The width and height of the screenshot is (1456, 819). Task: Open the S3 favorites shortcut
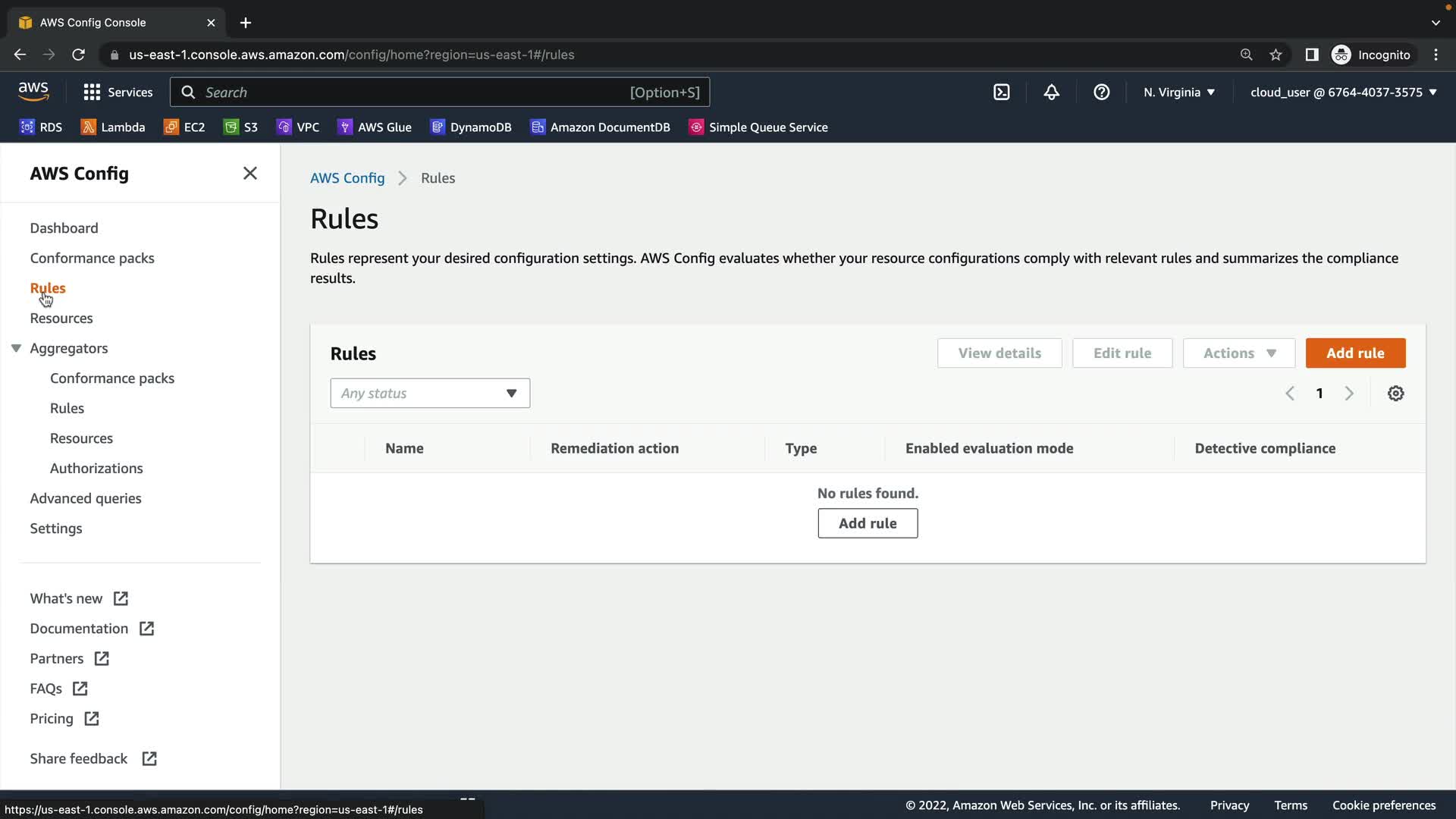click(241, 127)
